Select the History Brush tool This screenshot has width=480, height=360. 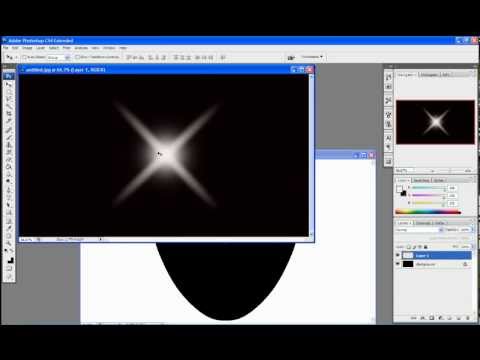click(x=9, y=152)
